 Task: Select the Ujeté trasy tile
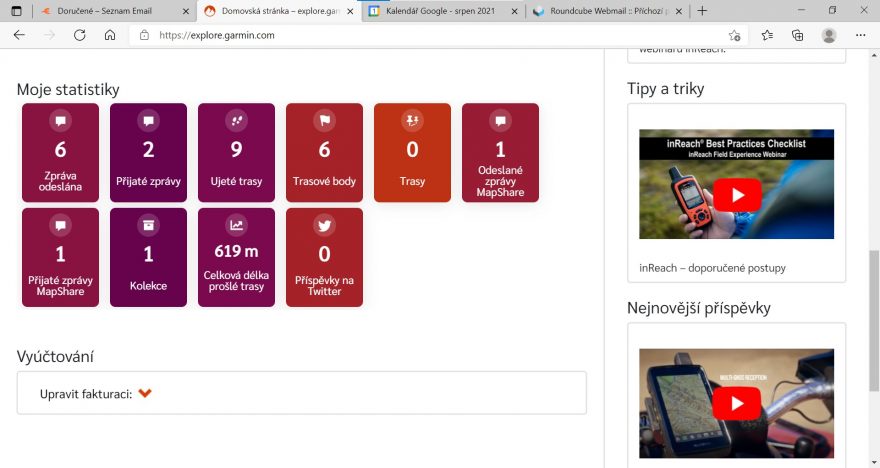coord(236,153)
